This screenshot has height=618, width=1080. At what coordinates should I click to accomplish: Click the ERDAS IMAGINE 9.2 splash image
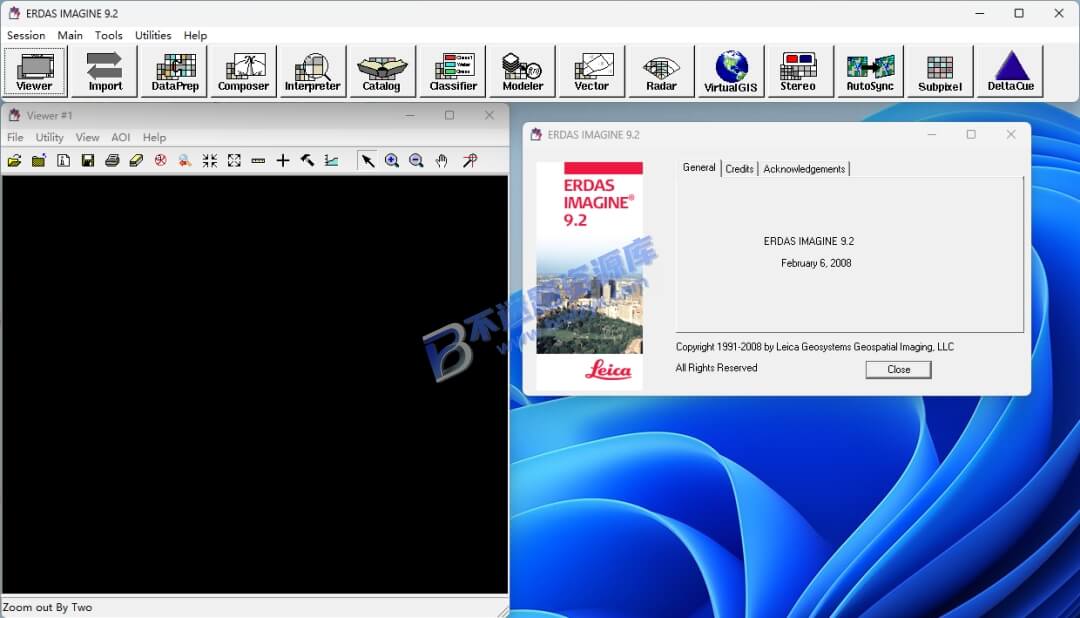coord(590,276)
